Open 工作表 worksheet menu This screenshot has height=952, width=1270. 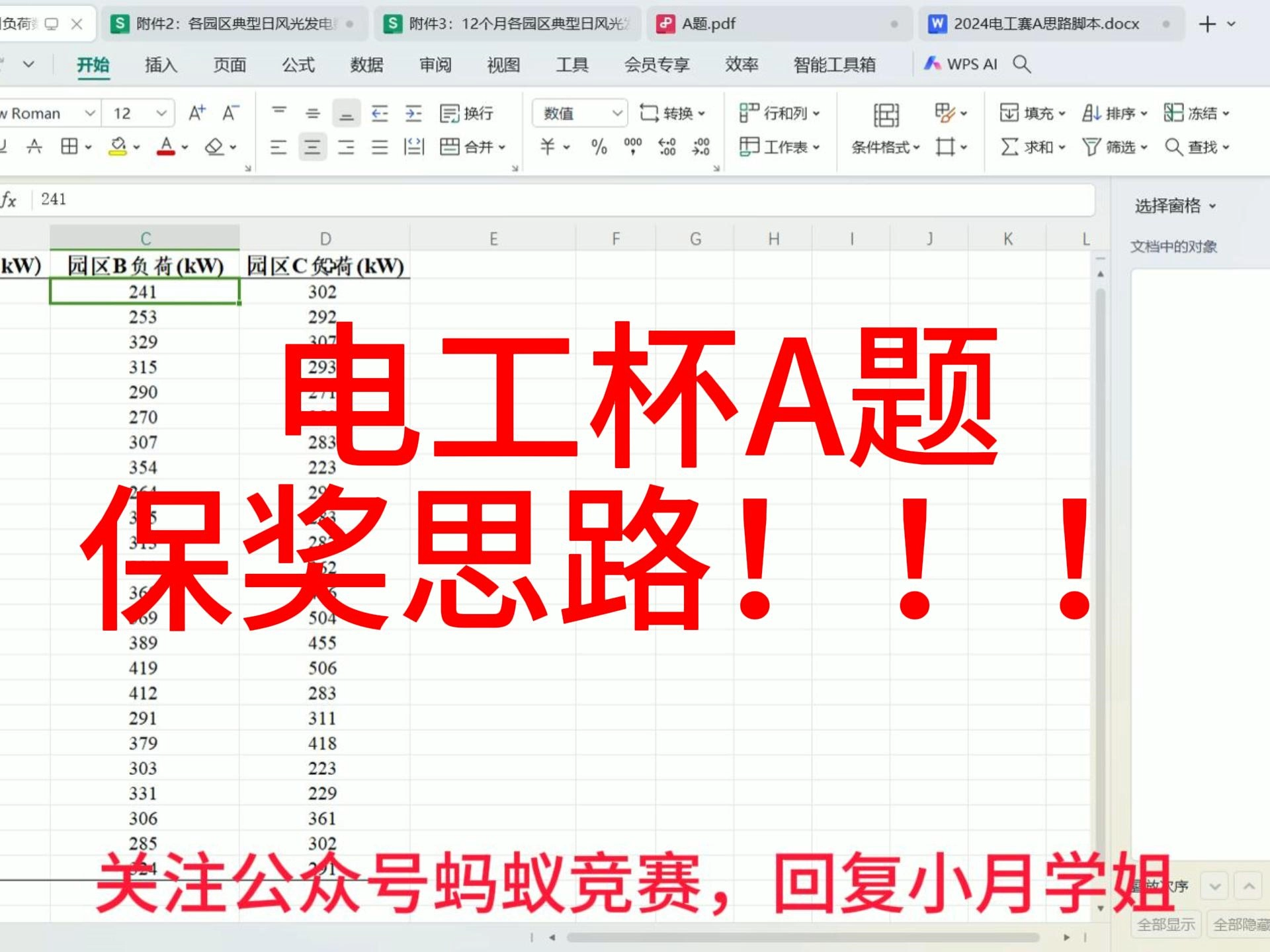point(779,146)
